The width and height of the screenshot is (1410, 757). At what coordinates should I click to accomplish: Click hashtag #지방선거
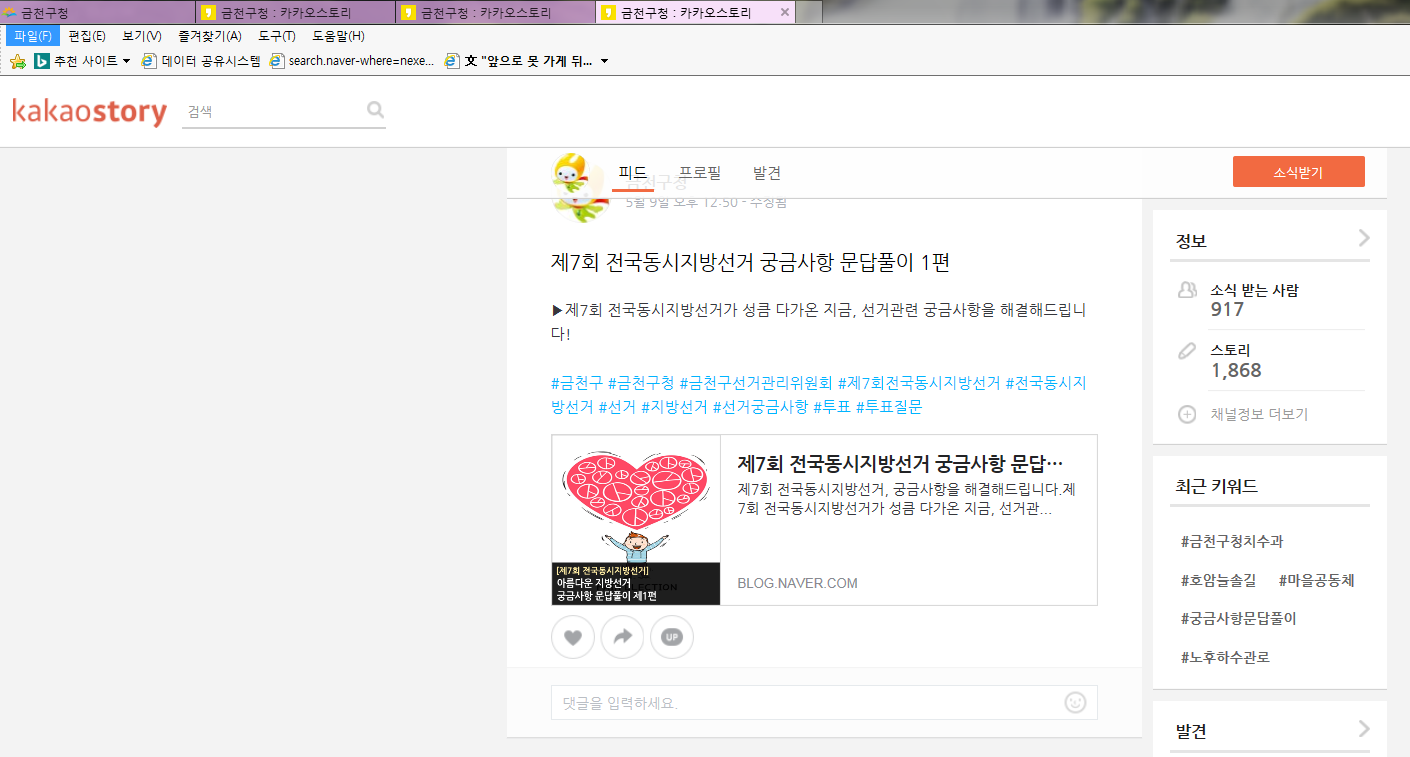(x=674, y=406)
